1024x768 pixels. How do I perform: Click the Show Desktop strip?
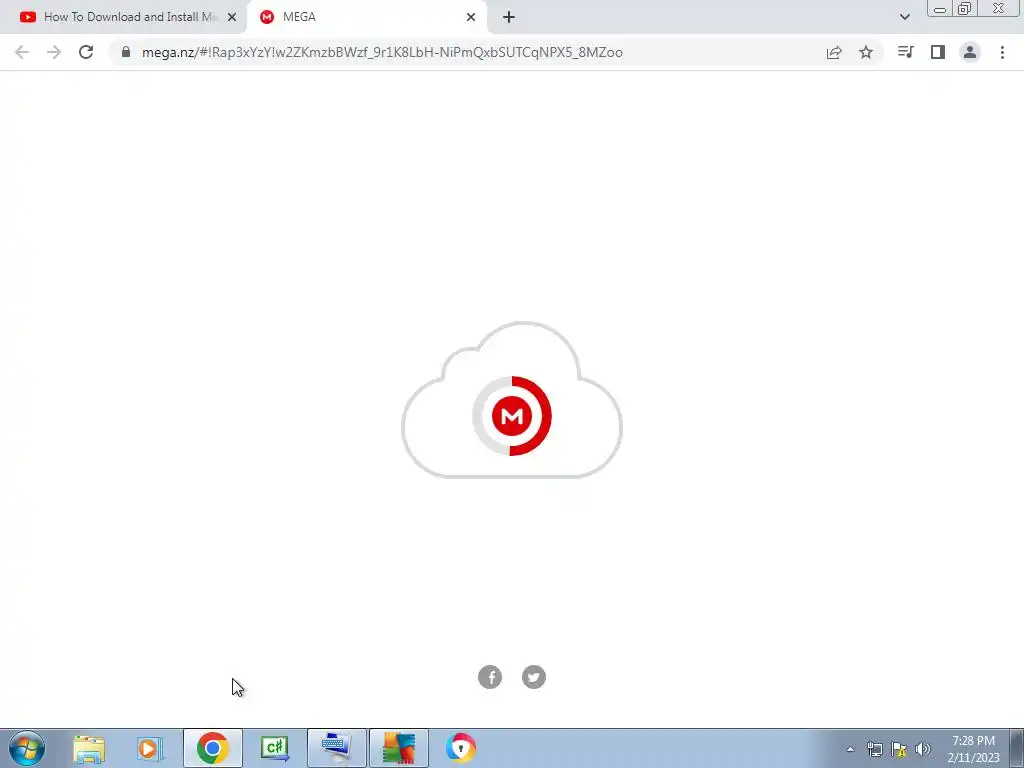click(1017, 748)
